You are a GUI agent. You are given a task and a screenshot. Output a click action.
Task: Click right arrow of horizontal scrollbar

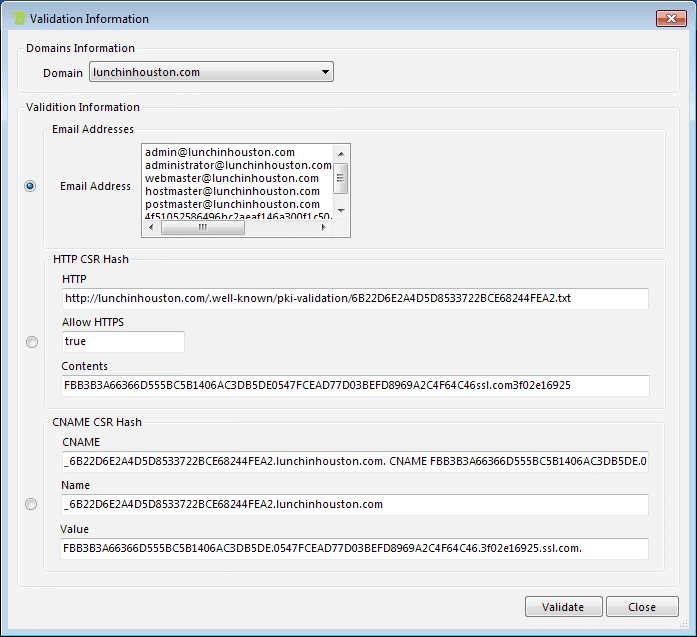pos(323,227)
